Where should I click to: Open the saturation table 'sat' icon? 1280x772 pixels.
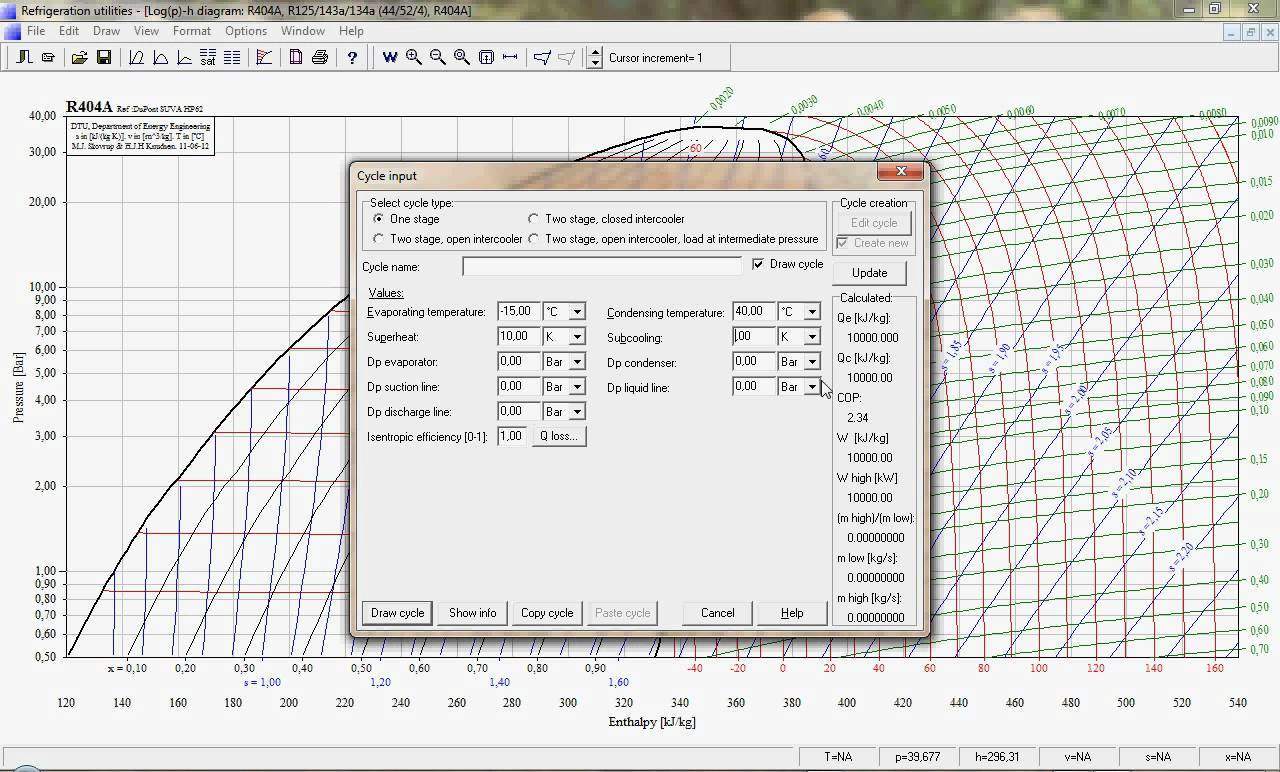(x=208, y=58)
